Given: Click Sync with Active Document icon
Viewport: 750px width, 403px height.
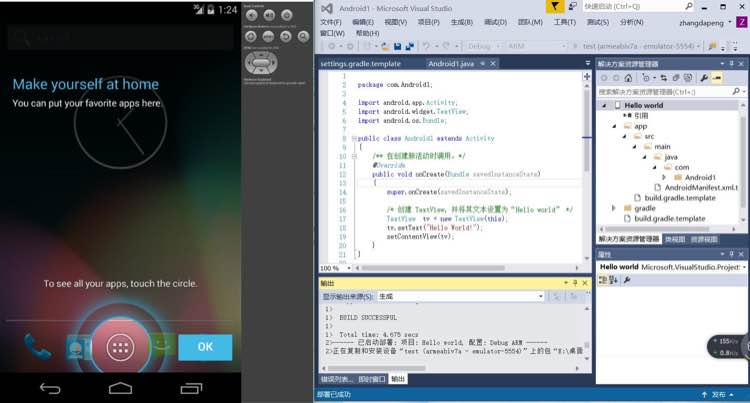Looking at the screenshot, I should 663,78.
